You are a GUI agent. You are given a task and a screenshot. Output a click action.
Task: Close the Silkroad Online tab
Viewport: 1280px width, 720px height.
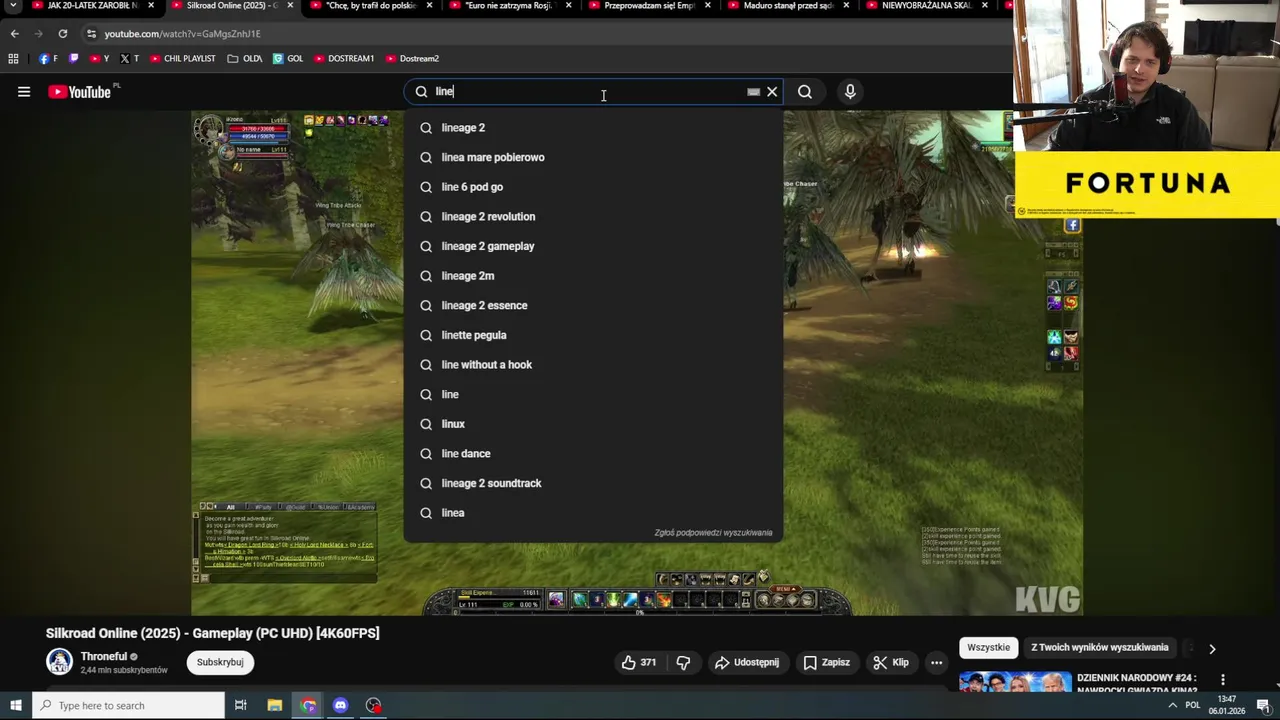click(x=290, y=6)
